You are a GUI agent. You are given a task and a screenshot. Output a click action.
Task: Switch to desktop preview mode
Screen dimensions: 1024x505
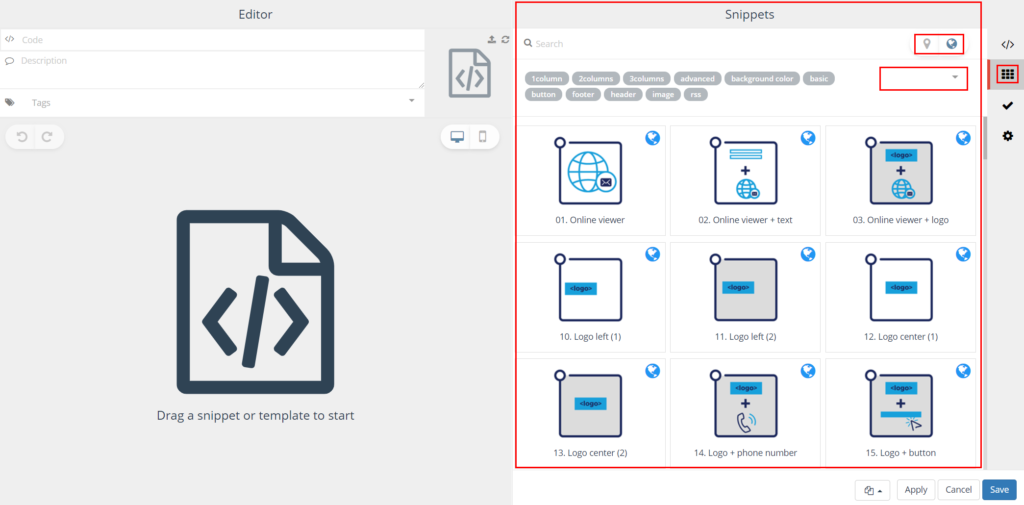coord(457,137)
